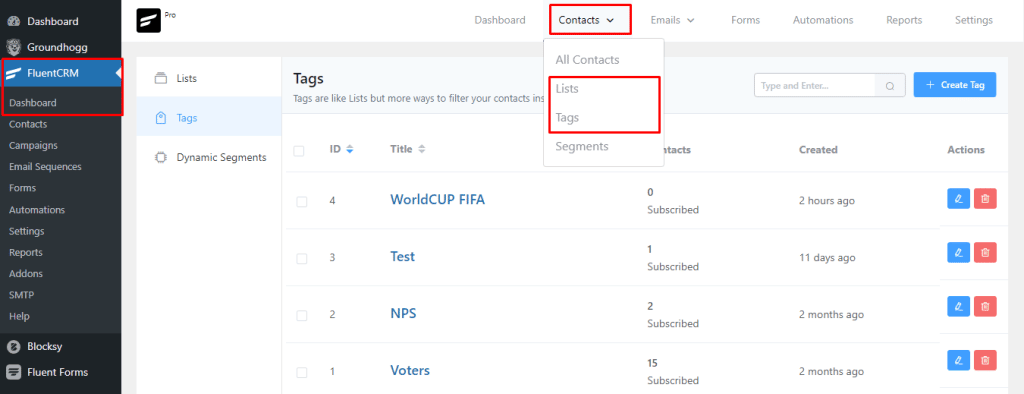Screen dimensions: 1024x394
Task: Click the Type and Enter search field
Action: pyautogui.click(x=815, y=86)
